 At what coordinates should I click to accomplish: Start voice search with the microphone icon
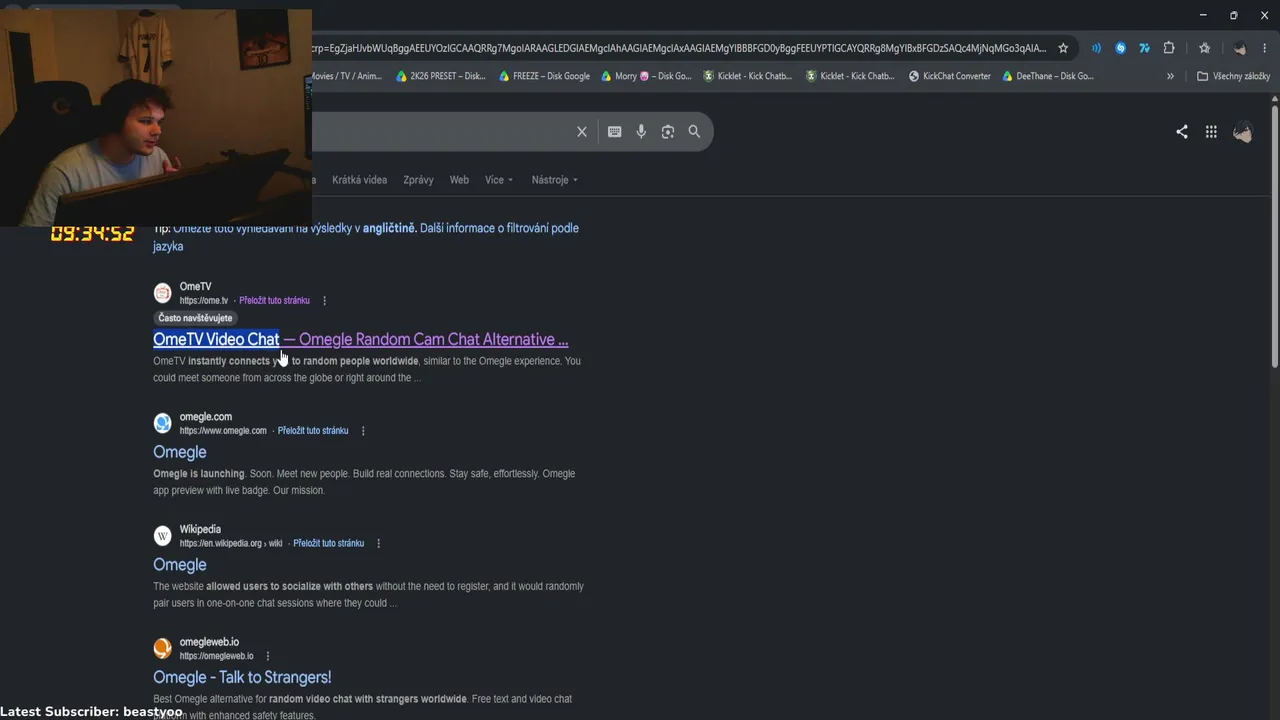click(x=641, y=132)
